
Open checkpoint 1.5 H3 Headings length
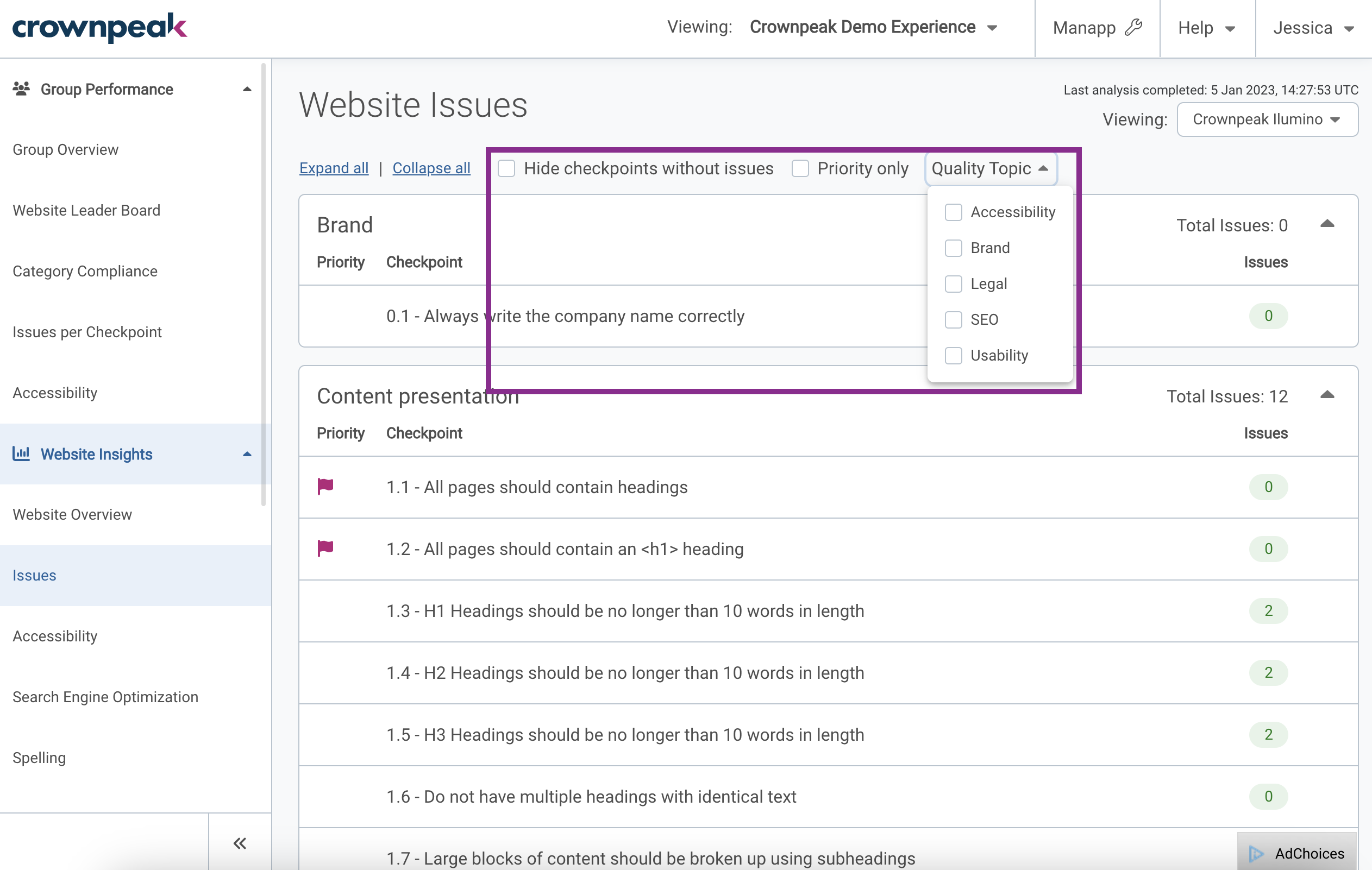[x=625, y=735]
